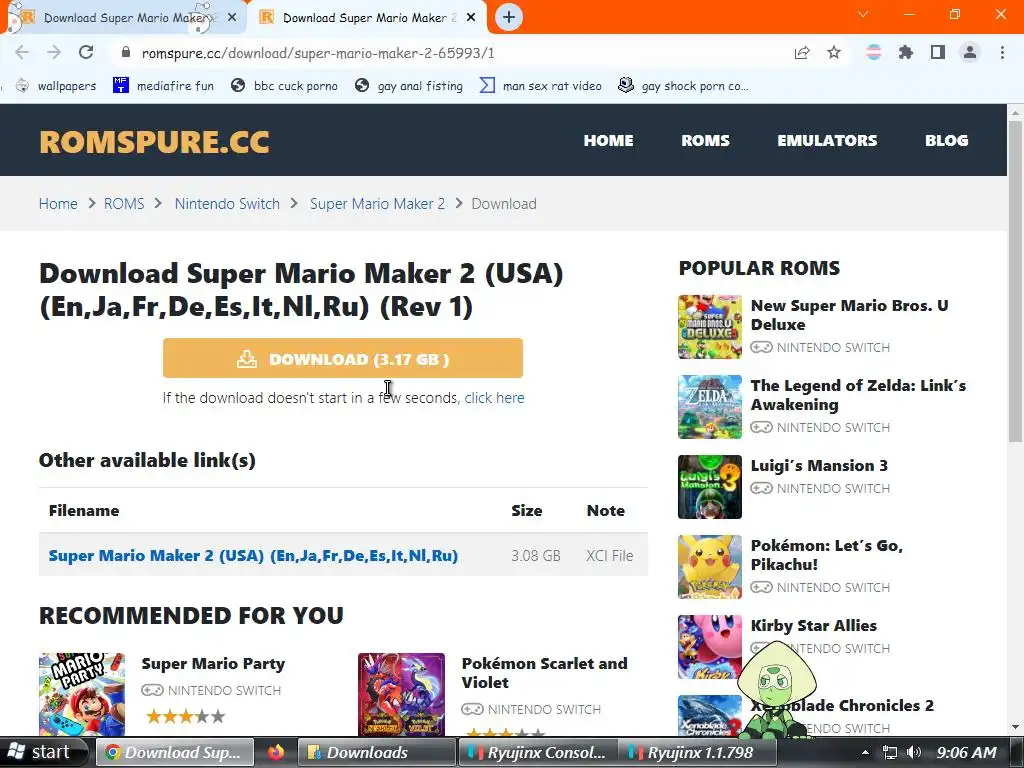The image size is (1024, 768).
Task: Launch Firefox from the taskbar
Action: tap(276, 752)
